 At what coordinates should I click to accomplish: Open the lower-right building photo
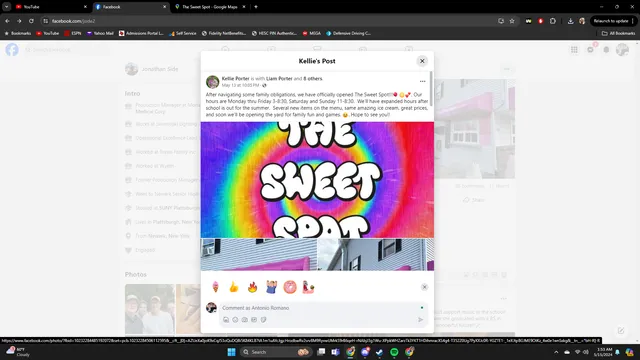pos(376,255)
